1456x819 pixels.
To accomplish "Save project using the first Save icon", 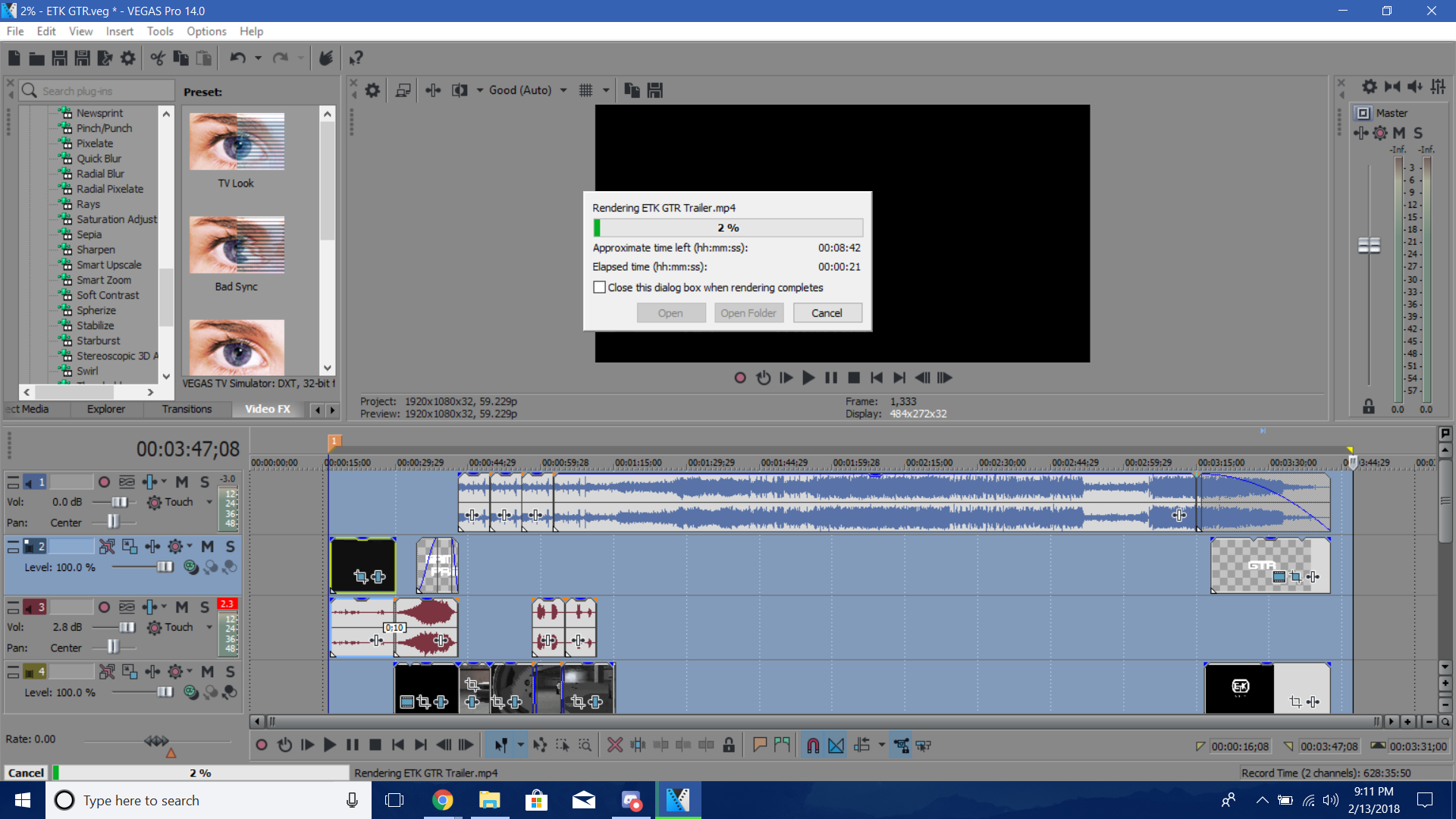I will [x=60, y=58].
